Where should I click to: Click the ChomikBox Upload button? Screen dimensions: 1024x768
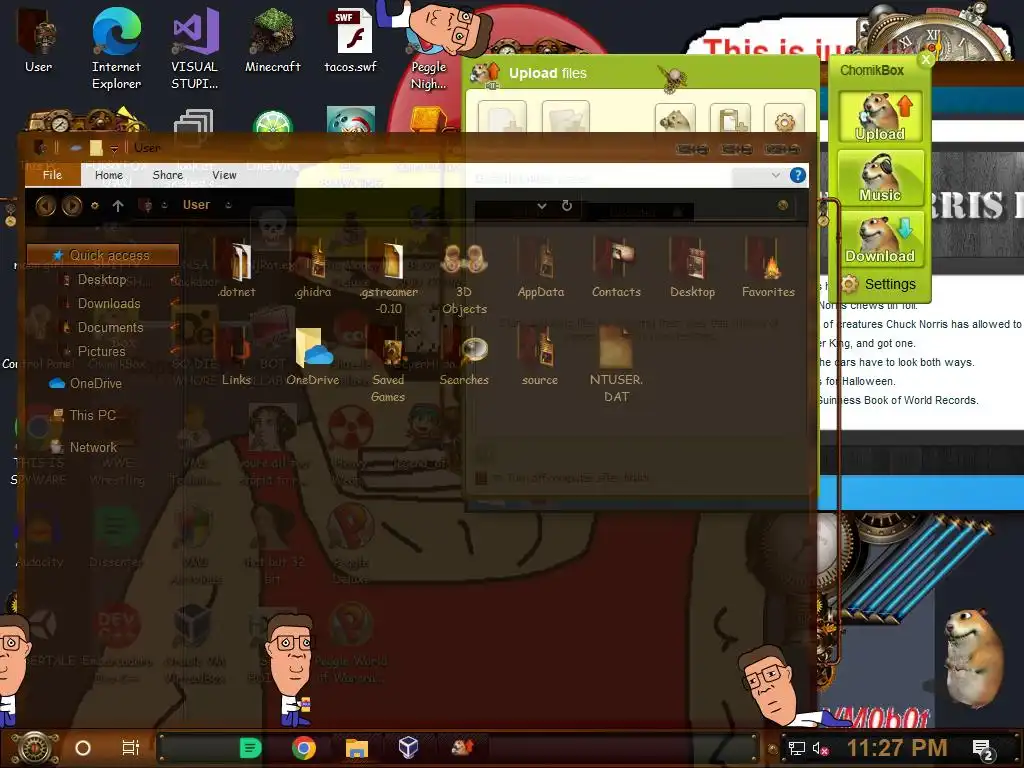(880, 116)
